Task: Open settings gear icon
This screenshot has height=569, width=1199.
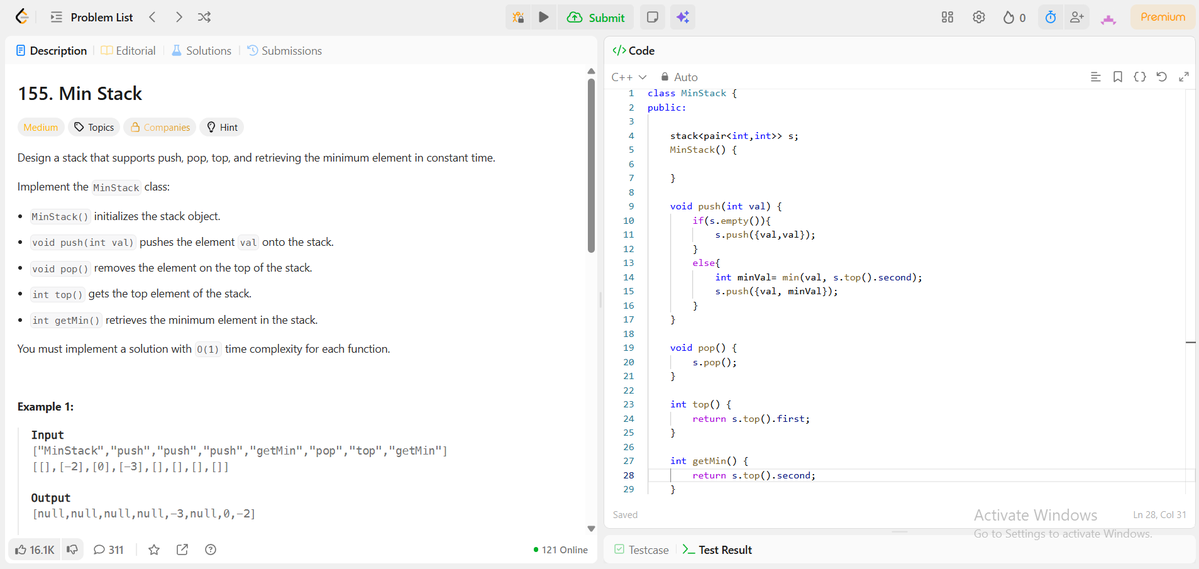Action: pyautogui.click(x=978, y=17)
